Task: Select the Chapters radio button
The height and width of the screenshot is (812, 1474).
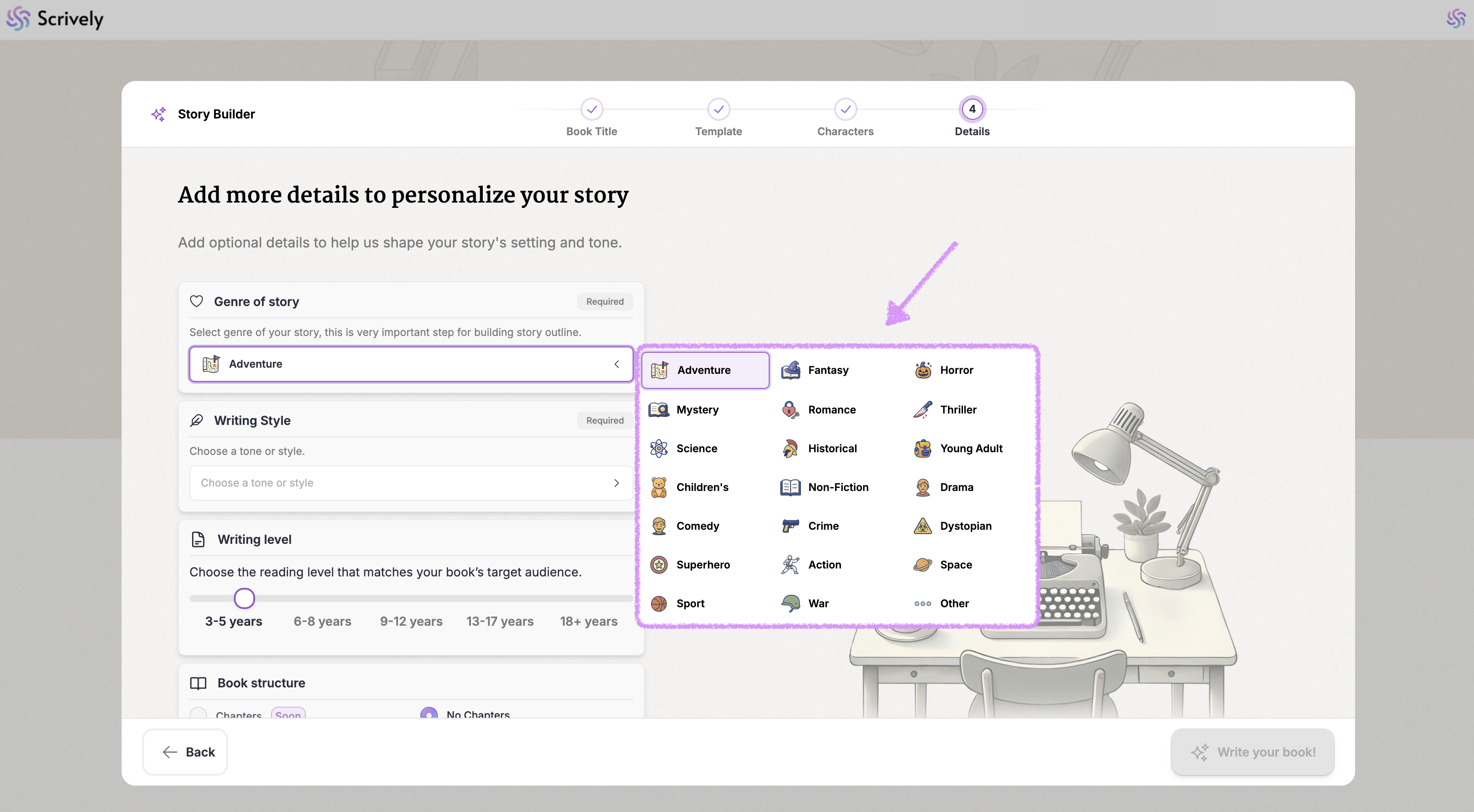Action: [x=199, y=714]
